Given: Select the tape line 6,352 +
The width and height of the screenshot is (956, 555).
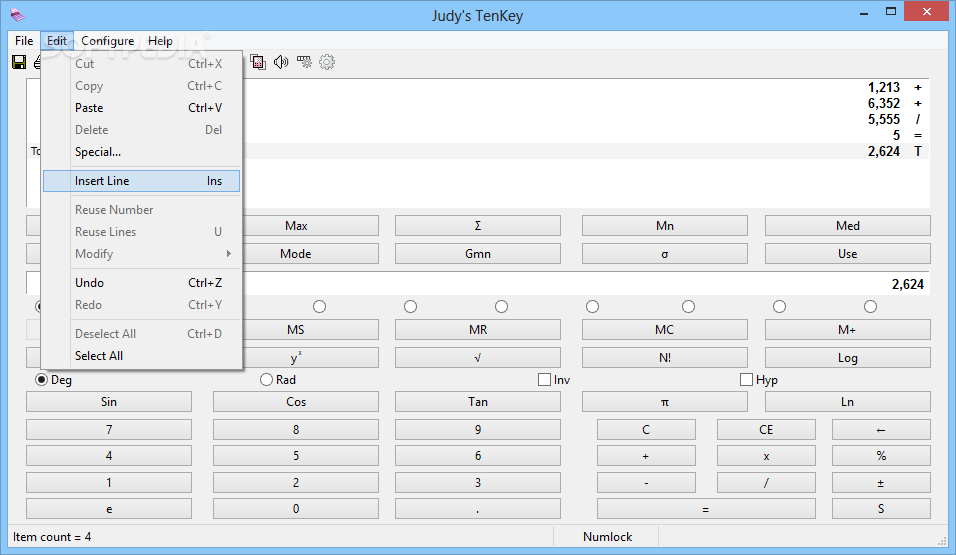Looking at the screenshot, I should pyautogui.click(x=586, y=104).
